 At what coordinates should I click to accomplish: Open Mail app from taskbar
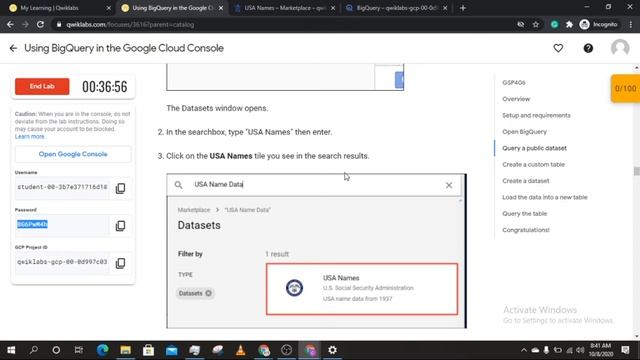(x=171, y=350)
